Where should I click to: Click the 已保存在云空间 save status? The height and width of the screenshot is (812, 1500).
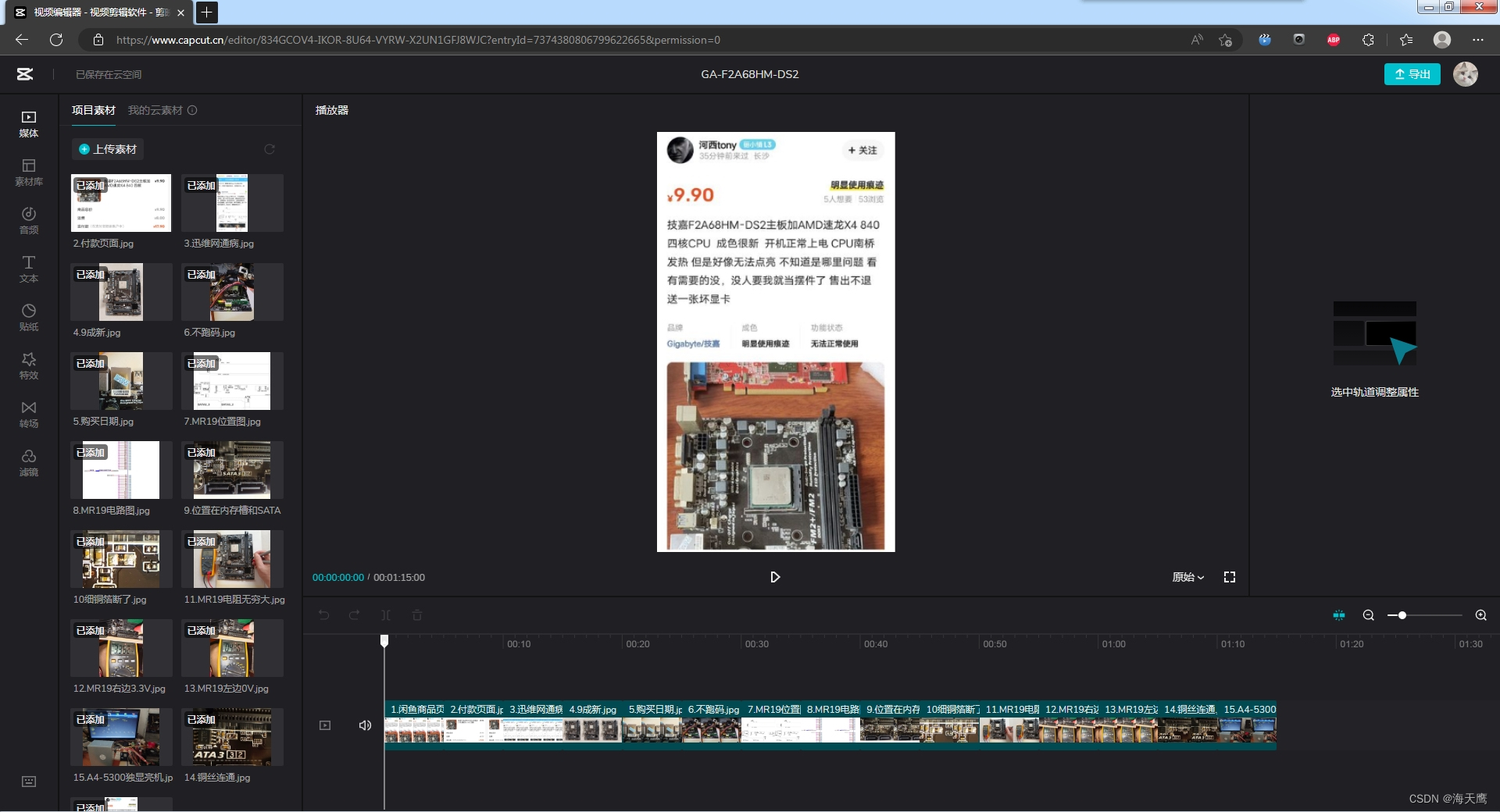pyautogui.click(x=109, y=74)
